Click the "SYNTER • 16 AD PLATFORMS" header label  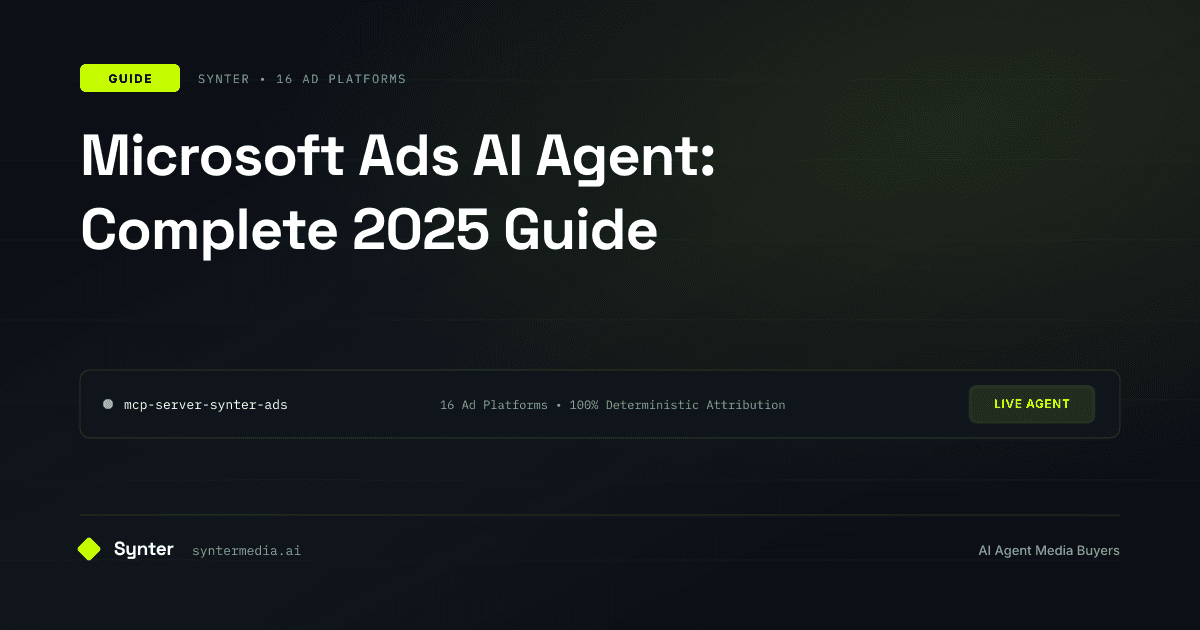(301, 79)
